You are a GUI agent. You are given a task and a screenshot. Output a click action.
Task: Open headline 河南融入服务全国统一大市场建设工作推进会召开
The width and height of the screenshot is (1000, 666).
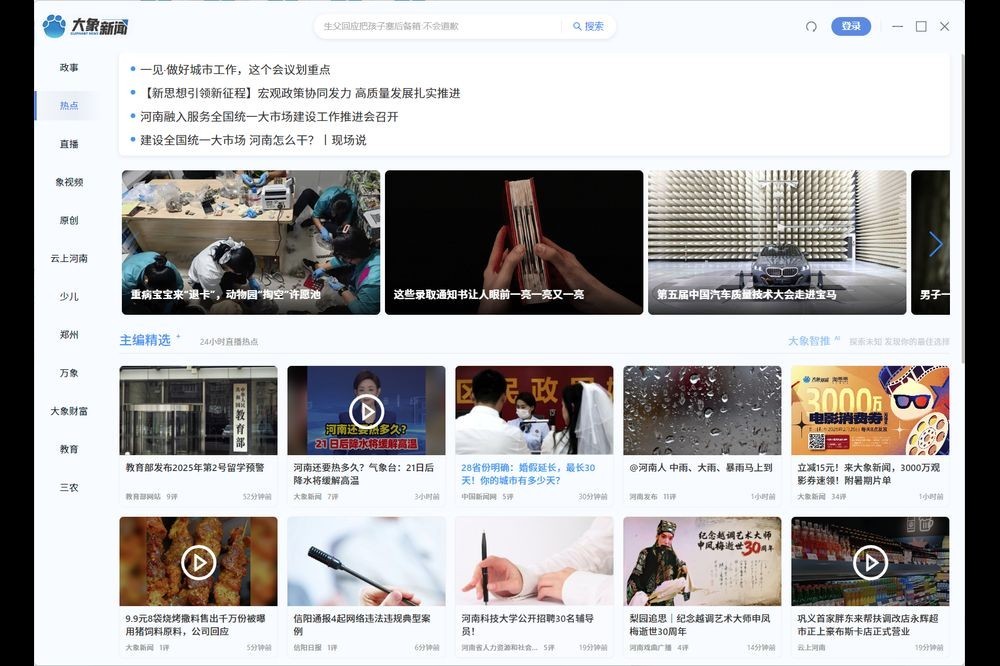pos(269,117)
